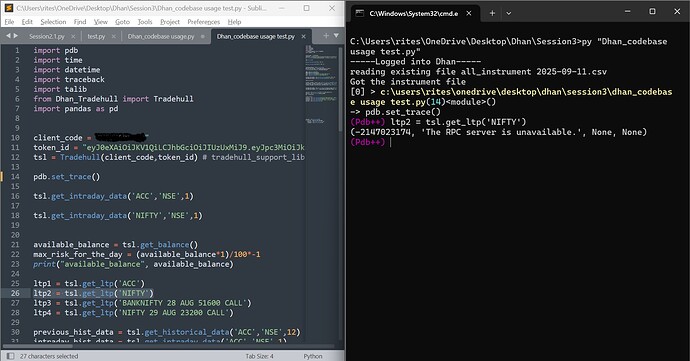690x361 pixels.
Task: Select the Dhan_codebase usage test.py tab
Action: (x=256, y=36)
